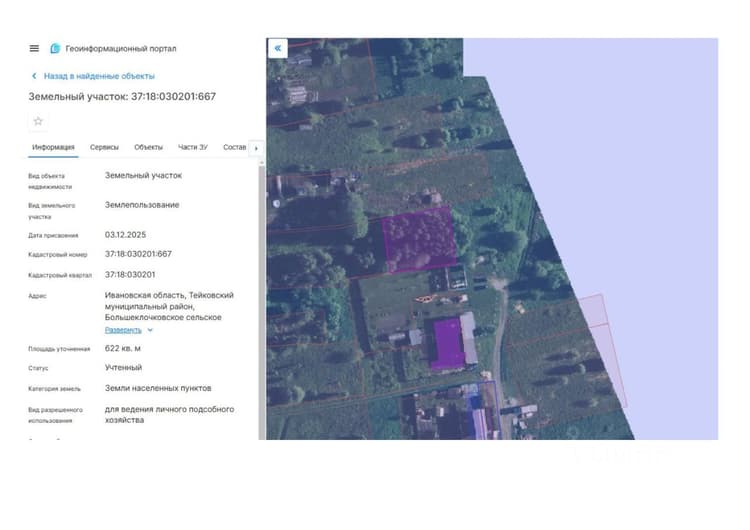Image resolution: width=750 pixels, height=530 pixels.
Task: Open the Сервисы tab
Action: [104, 147]
